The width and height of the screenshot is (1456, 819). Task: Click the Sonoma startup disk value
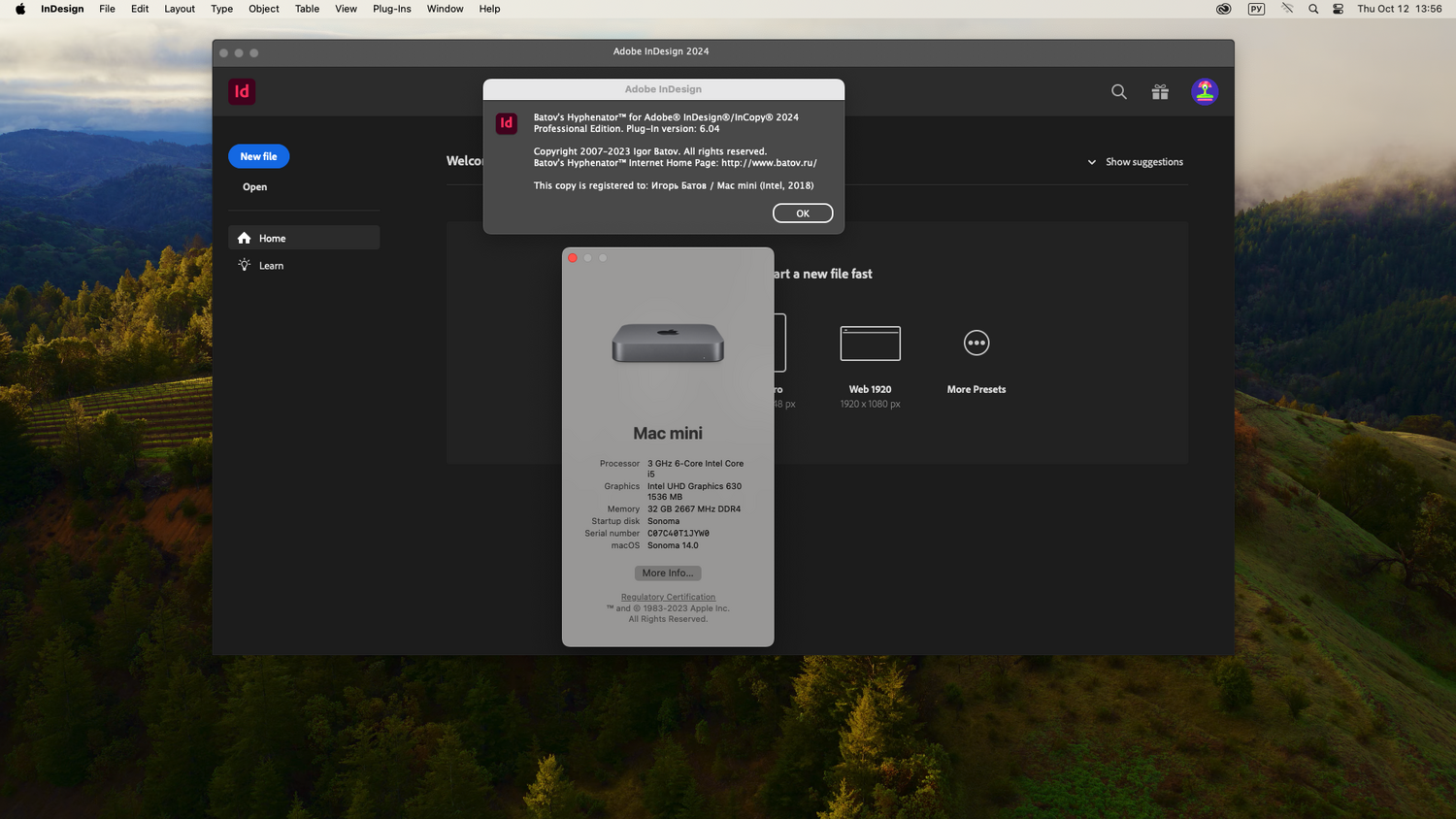pos(664,521)
